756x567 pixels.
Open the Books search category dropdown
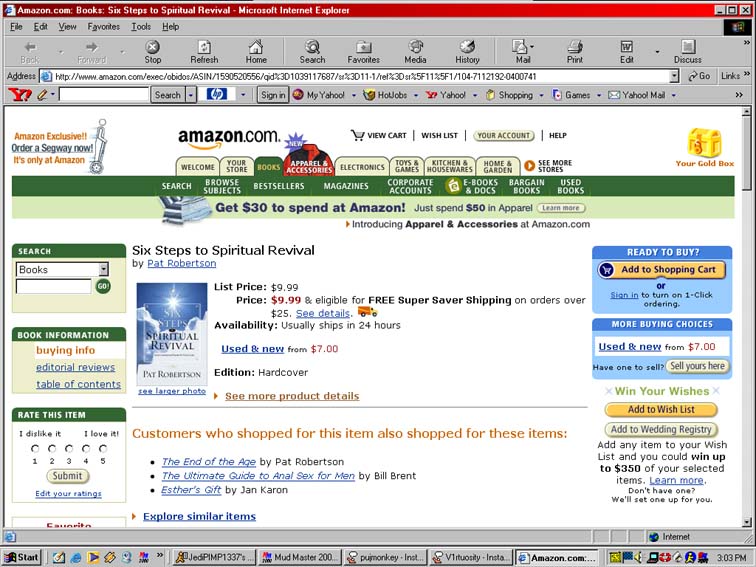click(x=103, y=269)
